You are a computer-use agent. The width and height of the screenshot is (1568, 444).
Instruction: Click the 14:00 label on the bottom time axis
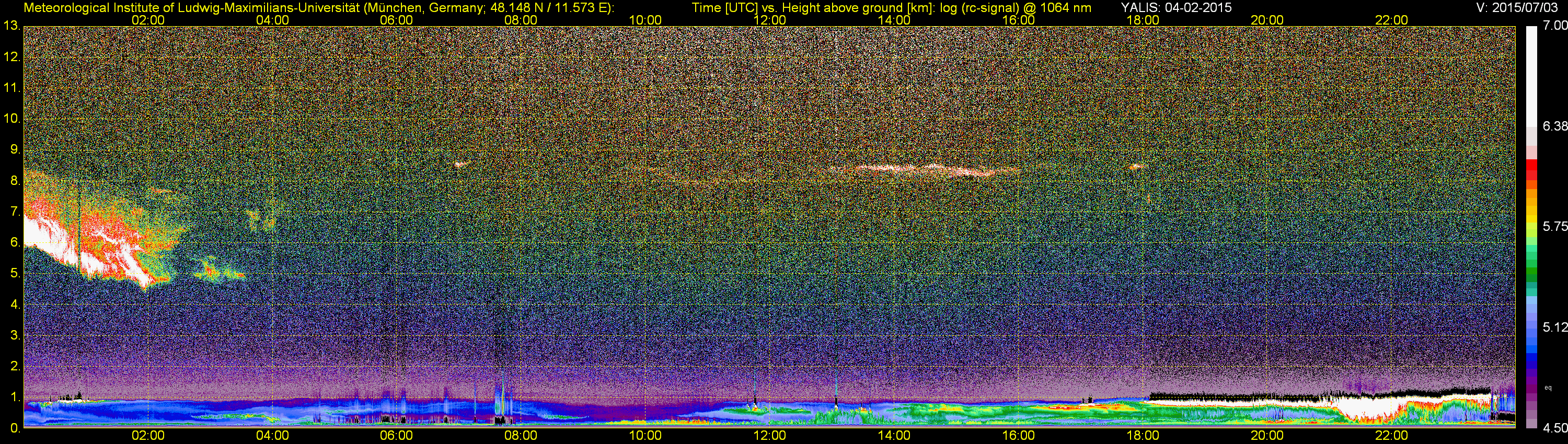coord(894,436)
